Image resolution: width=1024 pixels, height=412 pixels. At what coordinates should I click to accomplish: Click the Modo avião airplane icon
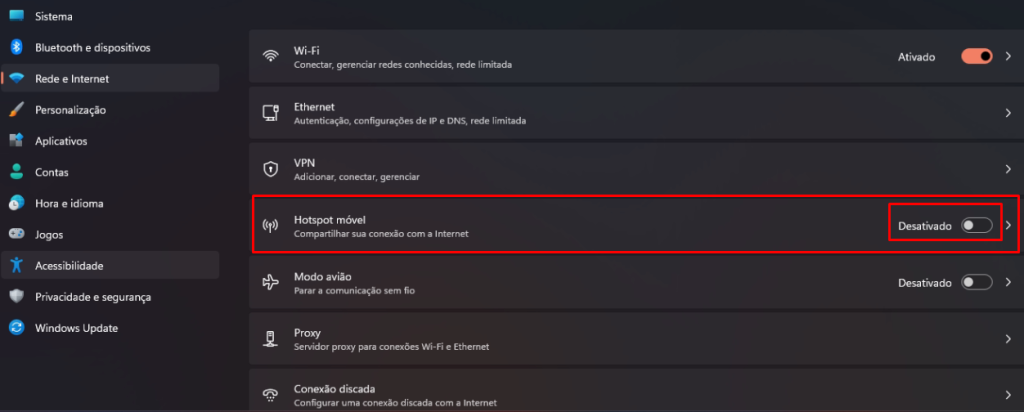(270, 282)
